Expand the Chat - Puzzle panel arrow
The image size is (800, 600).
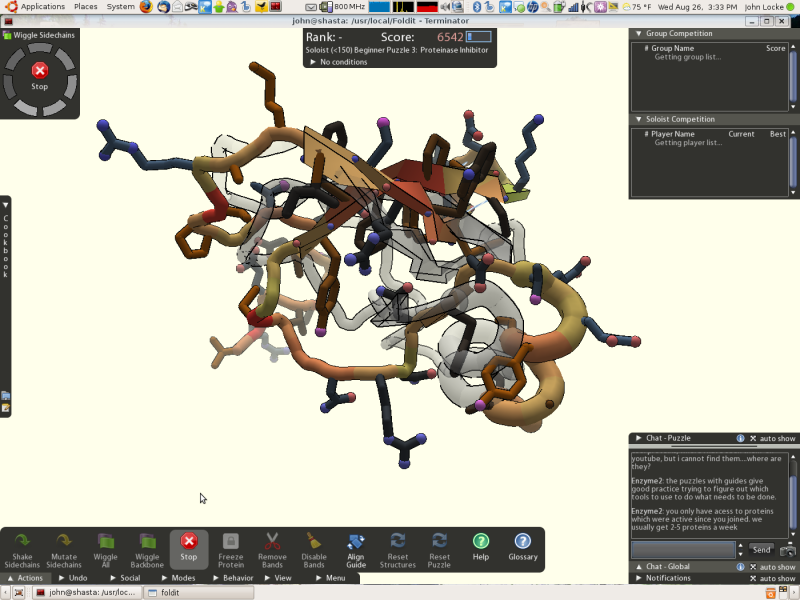tap(638, 438)
